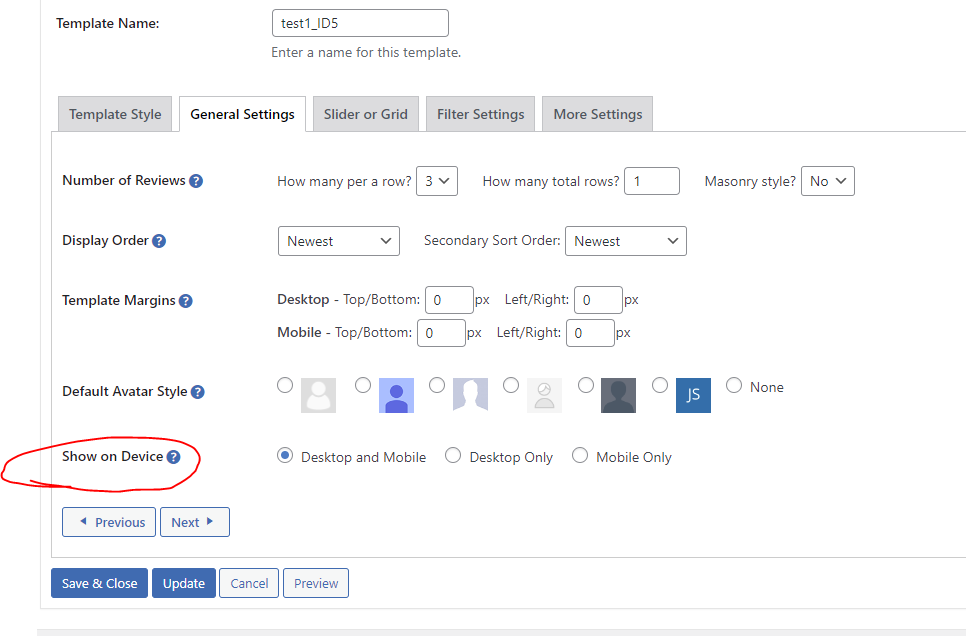The image size is (966, 636).
Task: Open help icon next to Show on Device
Action: tap(173, 457)
